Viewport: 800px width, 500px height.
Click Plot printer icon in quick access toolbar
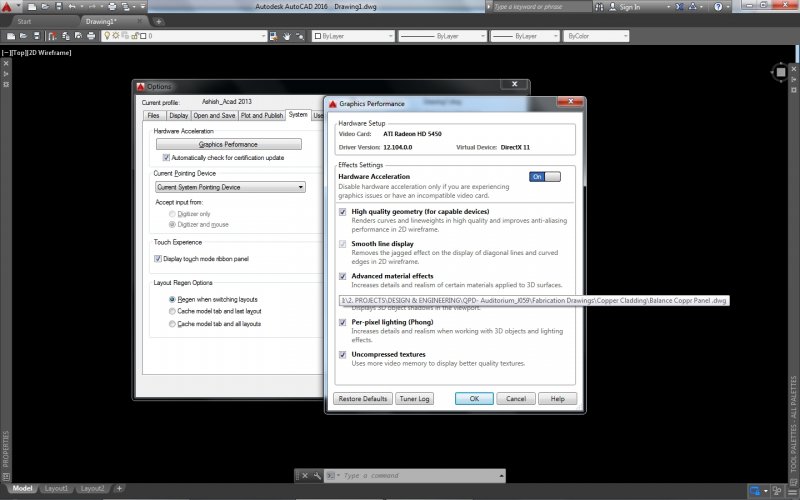pyautogui.click(x=112, y=7)
